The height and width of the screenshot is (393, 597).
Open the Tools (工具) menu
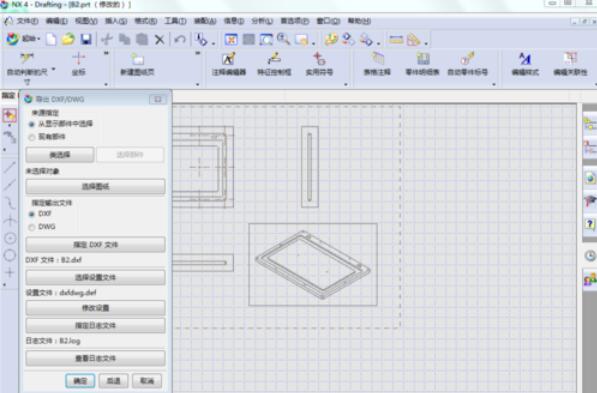[x=176, y=21]
